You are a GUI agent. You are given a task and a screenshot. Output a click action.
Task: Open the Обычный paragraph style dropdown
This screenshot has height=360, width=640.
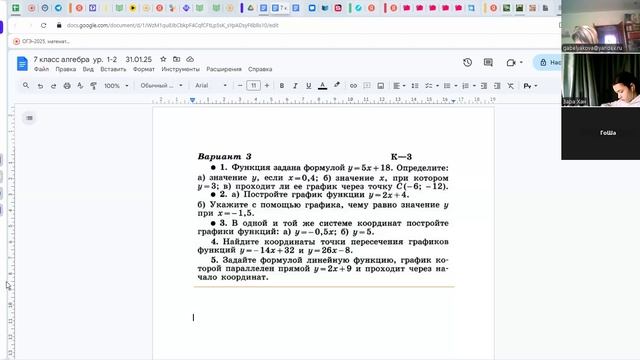[161, 85]
